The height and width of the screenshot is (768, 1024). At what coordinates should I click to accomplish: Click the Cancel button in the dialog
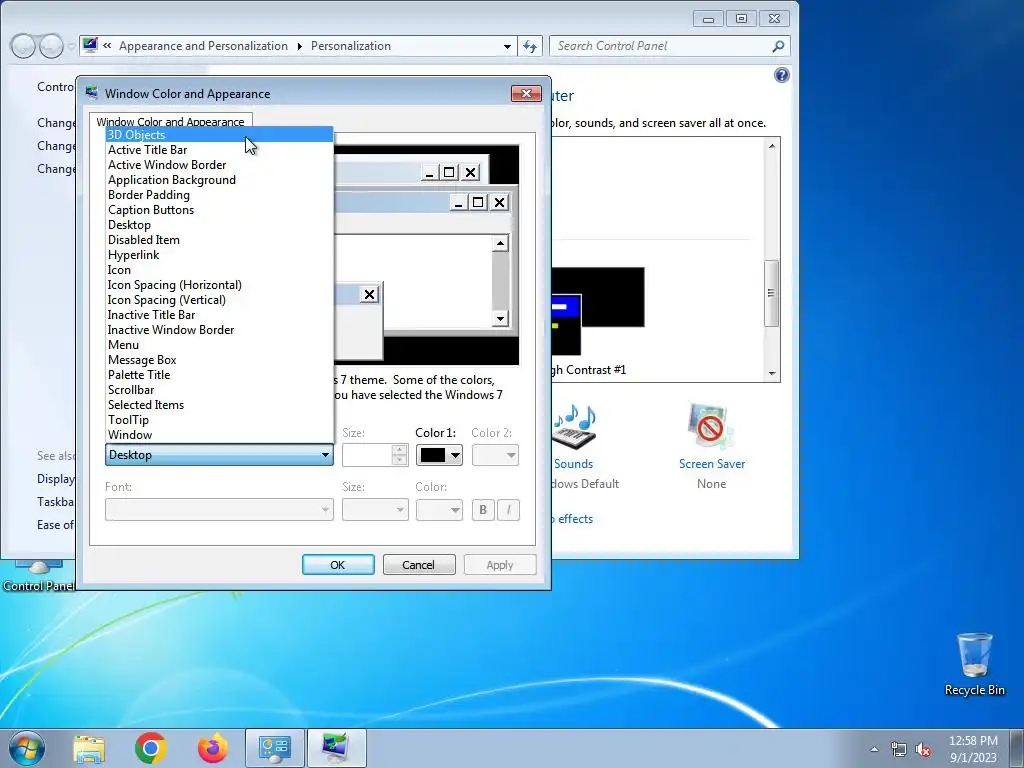[x=419, y=565]
